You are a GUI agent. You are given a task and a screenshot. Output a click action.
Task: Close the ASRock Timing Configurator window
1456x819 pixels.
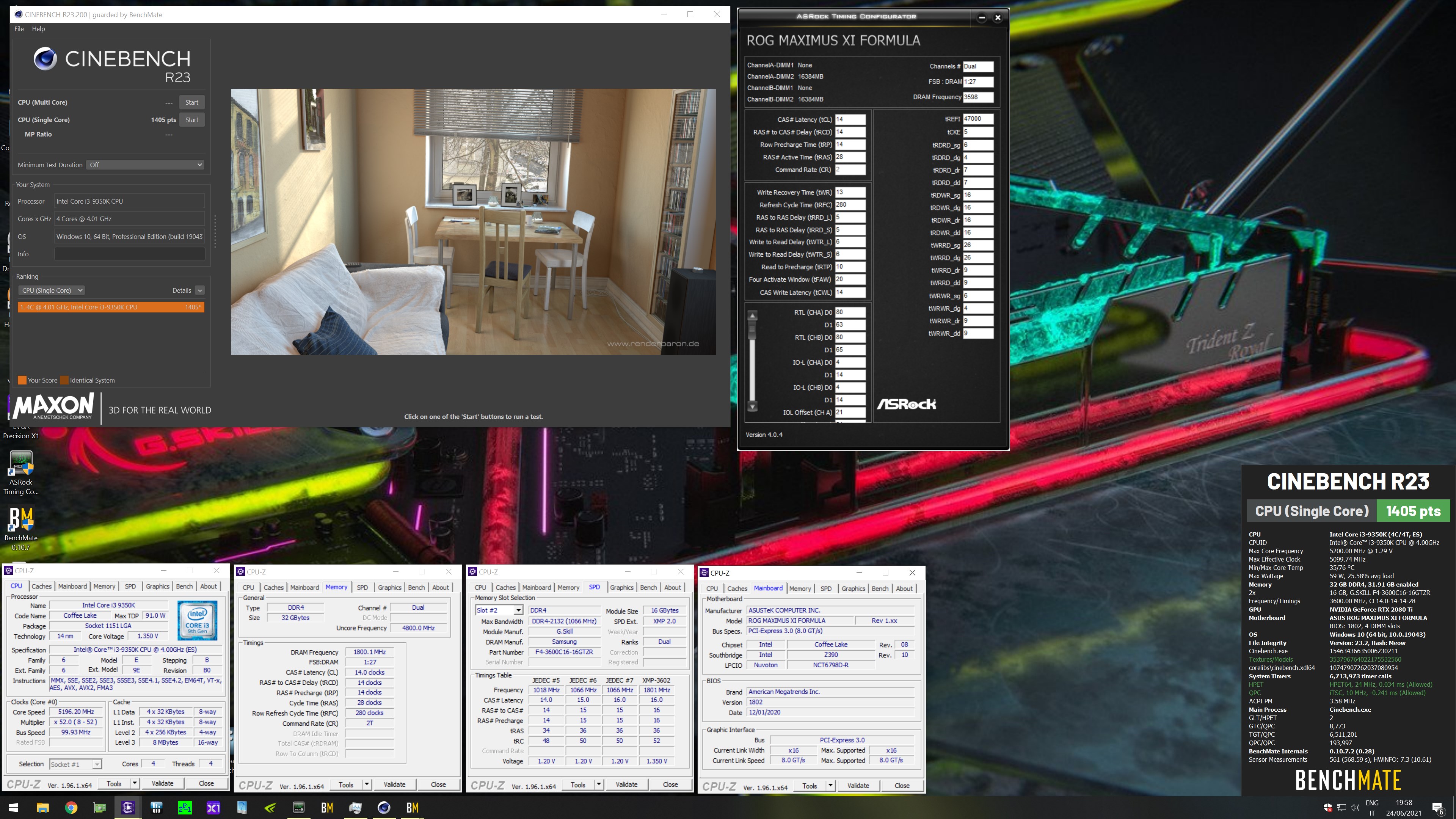click(998, 17)
